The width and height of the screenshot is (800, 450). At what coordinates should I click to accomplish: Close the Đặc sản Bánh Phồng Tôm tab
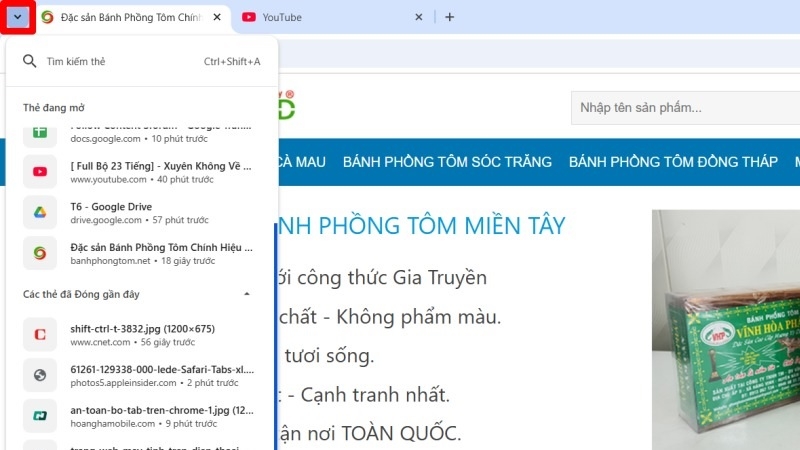pos(217,17)
